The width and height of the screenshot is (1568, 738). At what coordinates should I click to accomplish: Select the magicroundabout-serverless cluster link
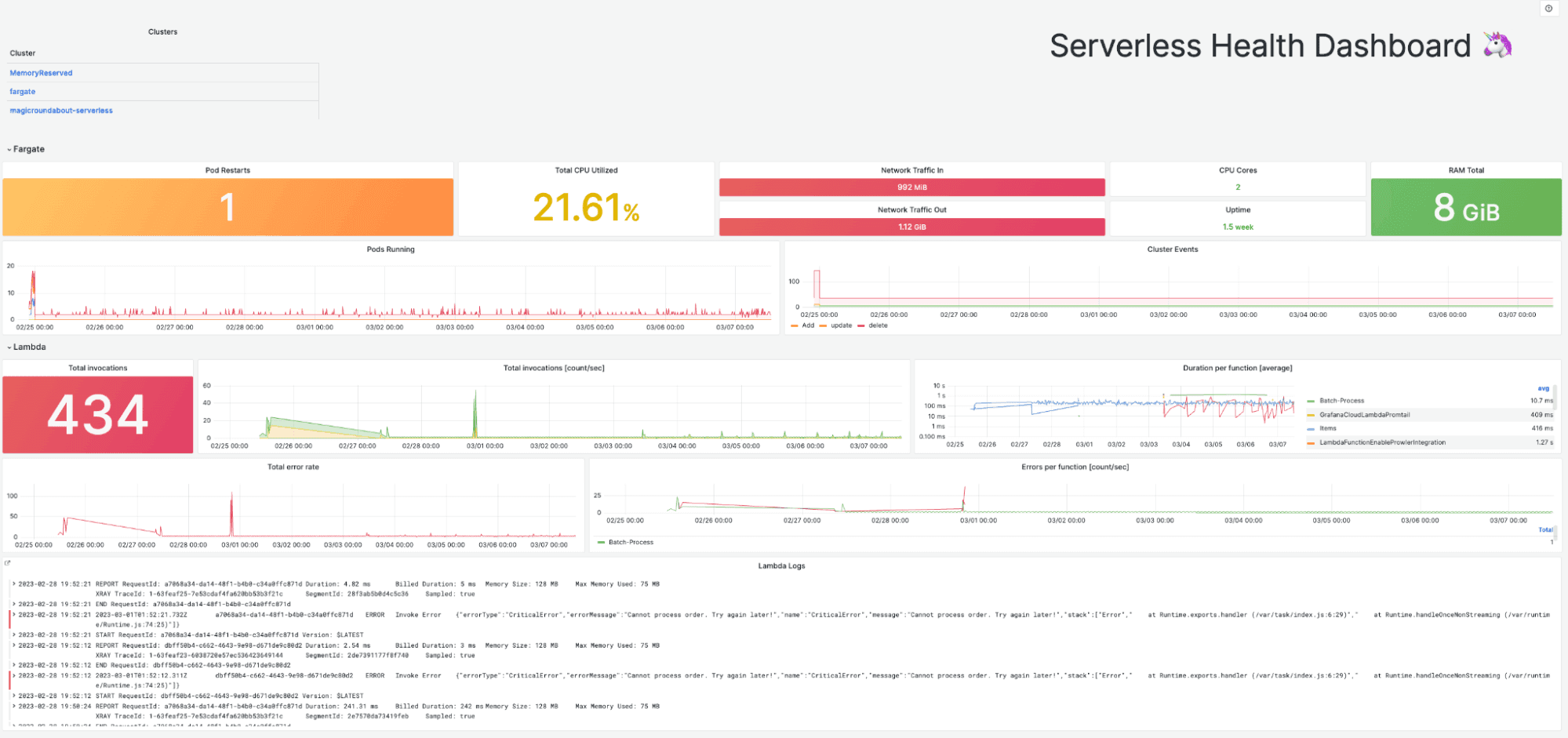60,110
